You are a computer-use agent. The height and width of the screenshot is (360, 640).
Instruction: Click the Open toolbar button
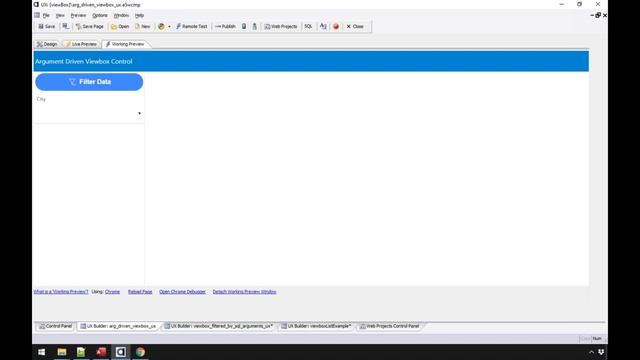coord(120,27)
